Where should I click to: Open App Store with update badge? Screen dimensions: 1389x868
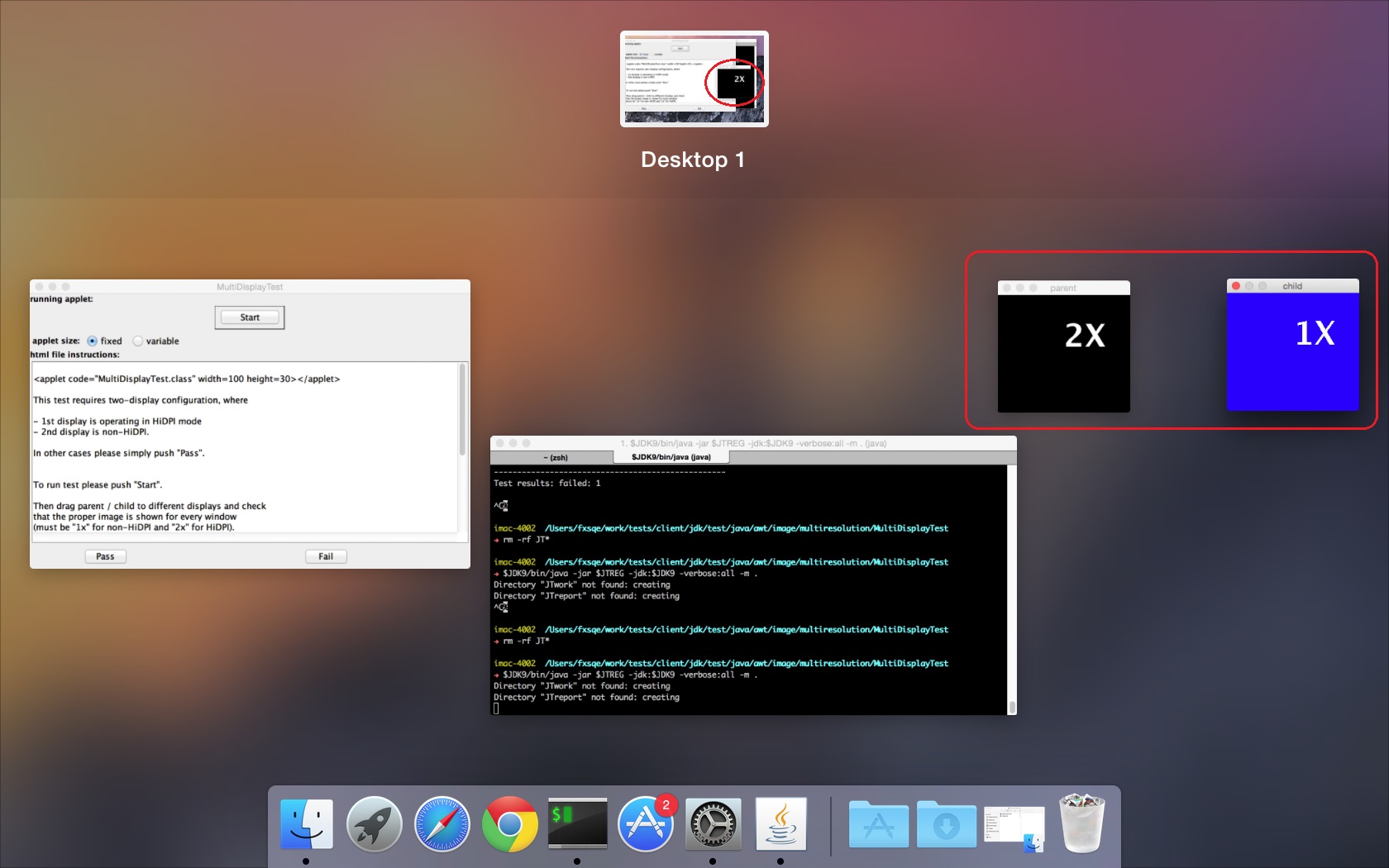[645, 824]
